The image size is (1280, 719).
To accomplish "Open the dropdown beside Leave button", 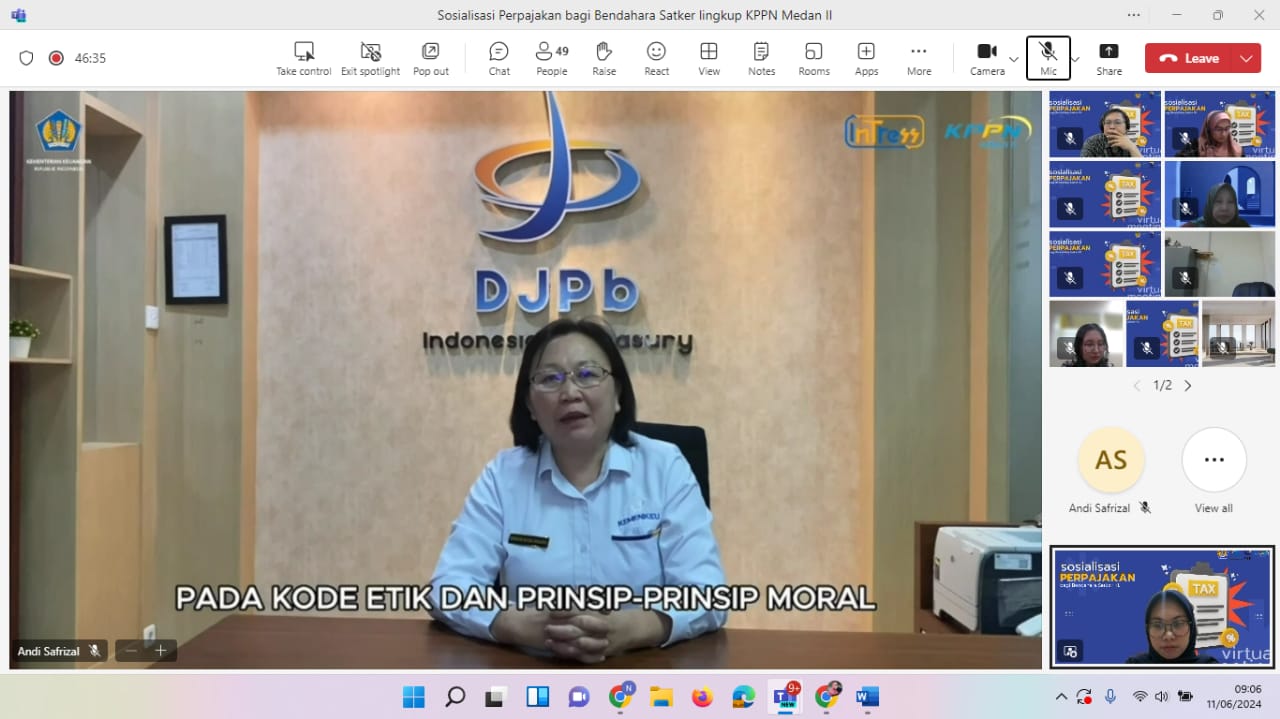I will click(1246, 58).
